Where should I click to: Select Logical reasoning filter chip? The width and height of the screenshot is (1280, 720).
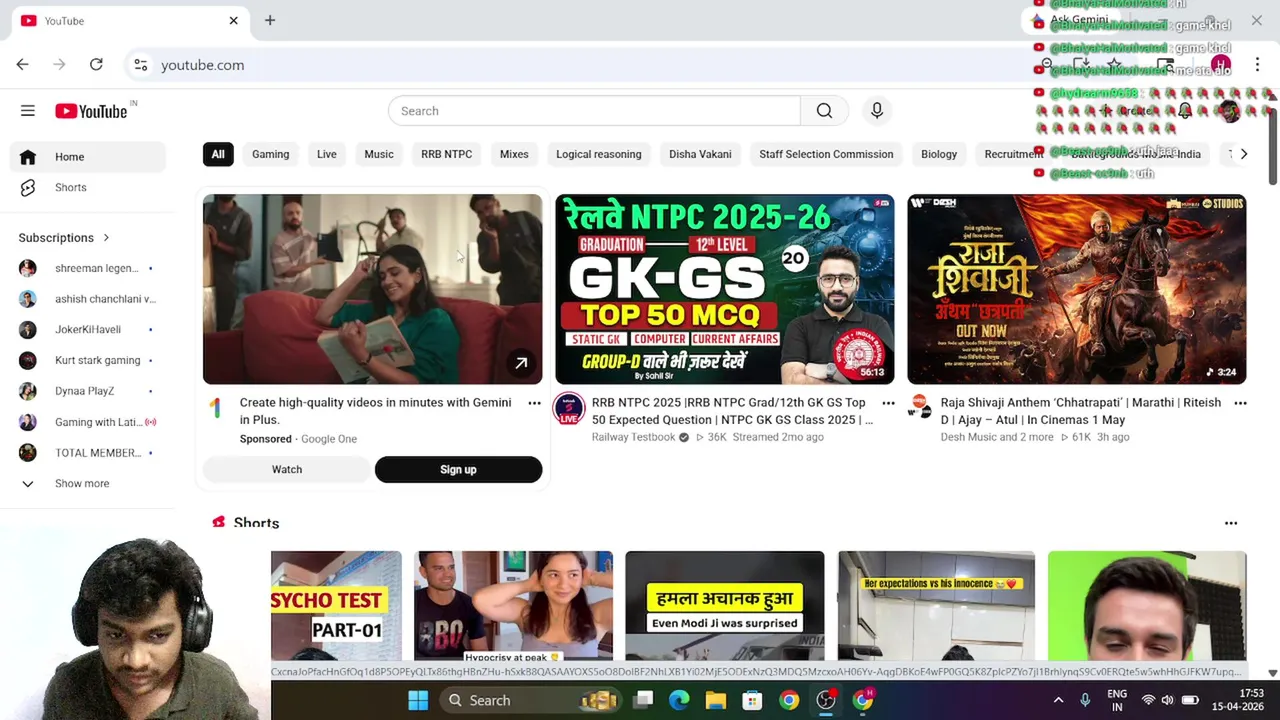tap(599, 154)
